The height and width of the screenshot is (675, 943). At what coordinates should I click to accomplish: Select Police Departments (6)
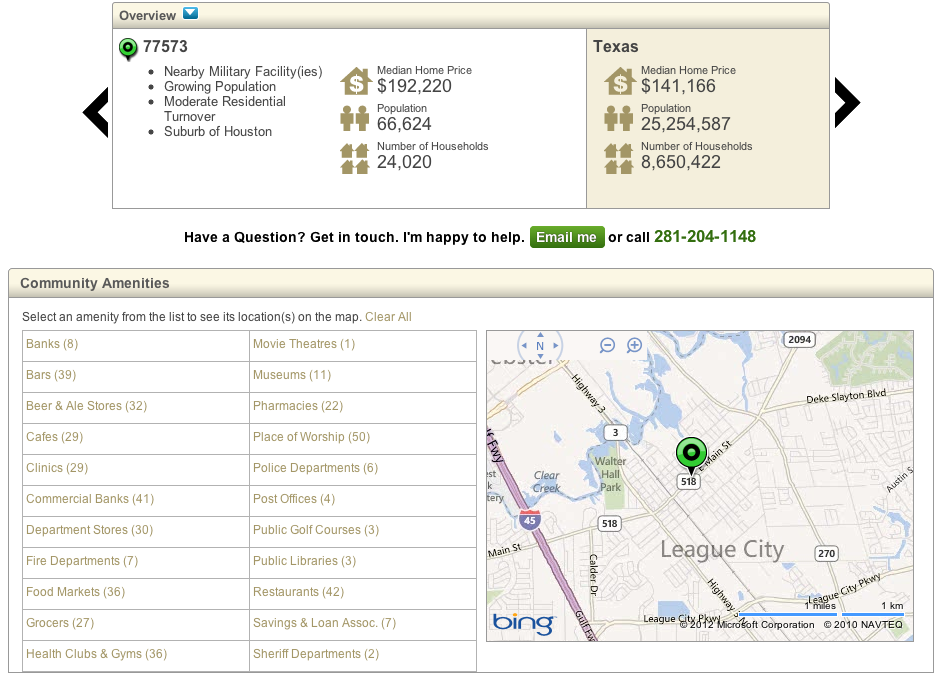click(x=316, y=468)
